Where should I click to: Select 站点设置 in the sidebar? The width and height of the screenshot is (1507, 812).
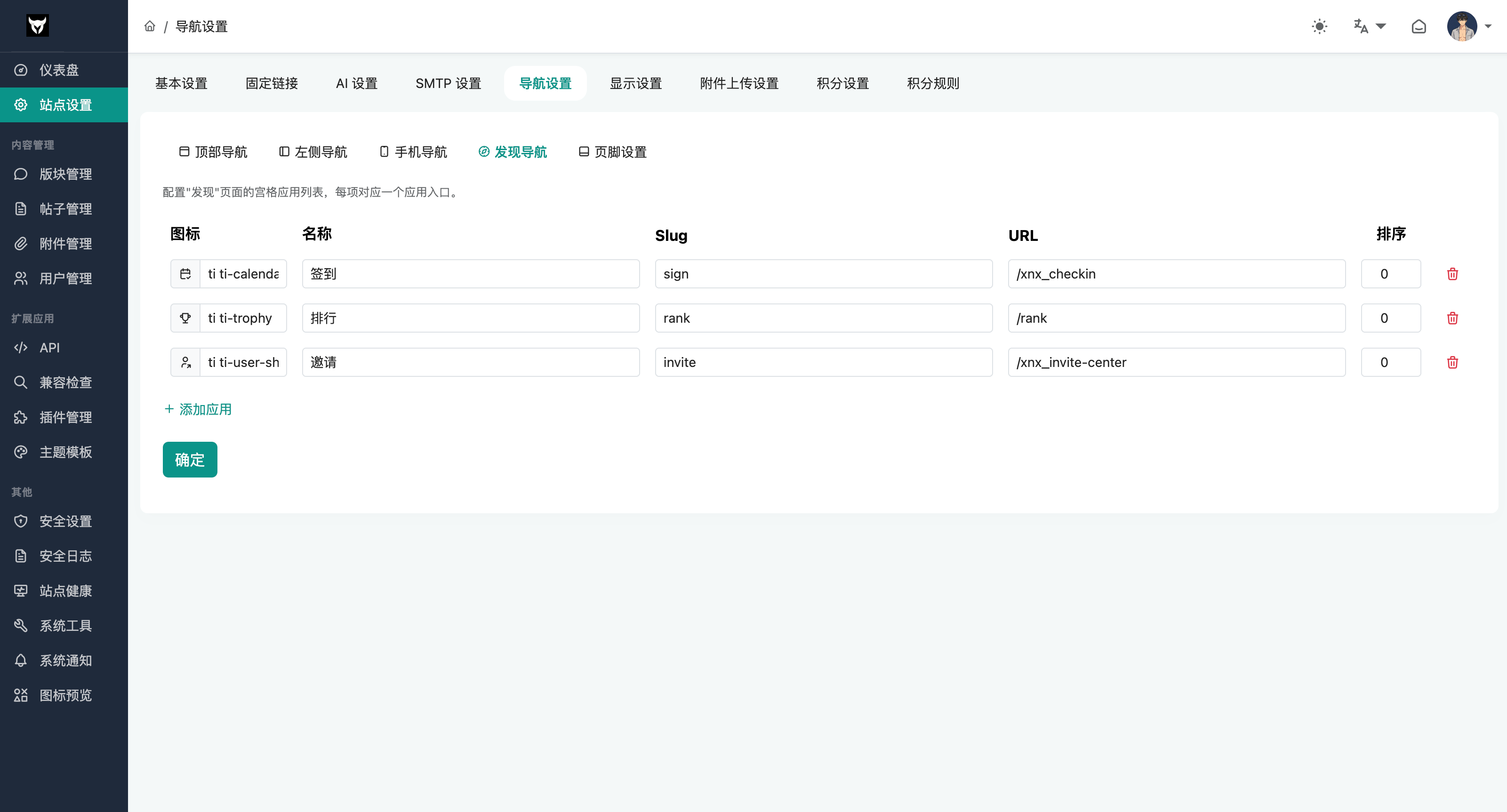64,104
